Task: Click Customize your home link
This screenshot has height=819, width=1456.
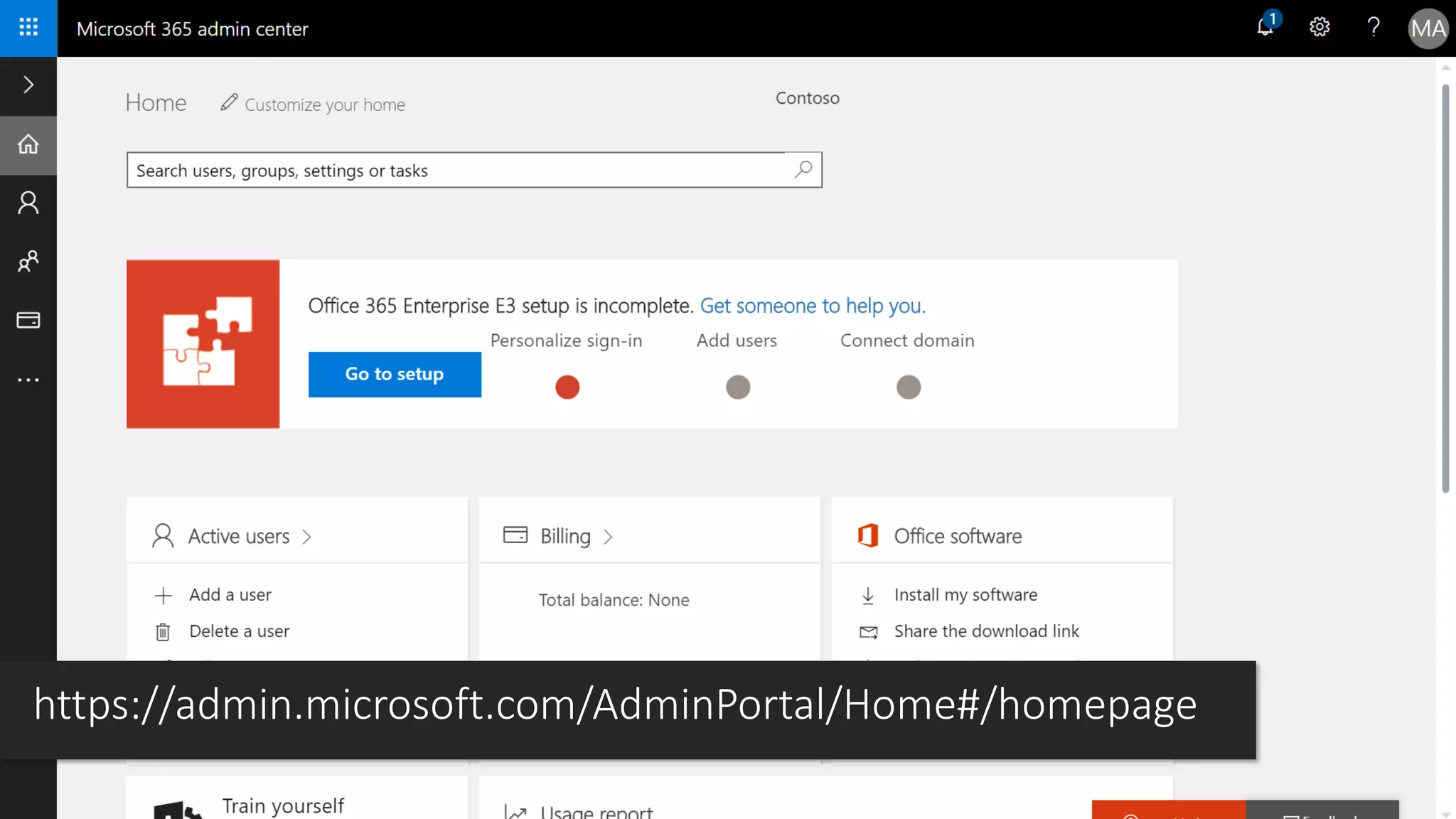Action: 325,105
